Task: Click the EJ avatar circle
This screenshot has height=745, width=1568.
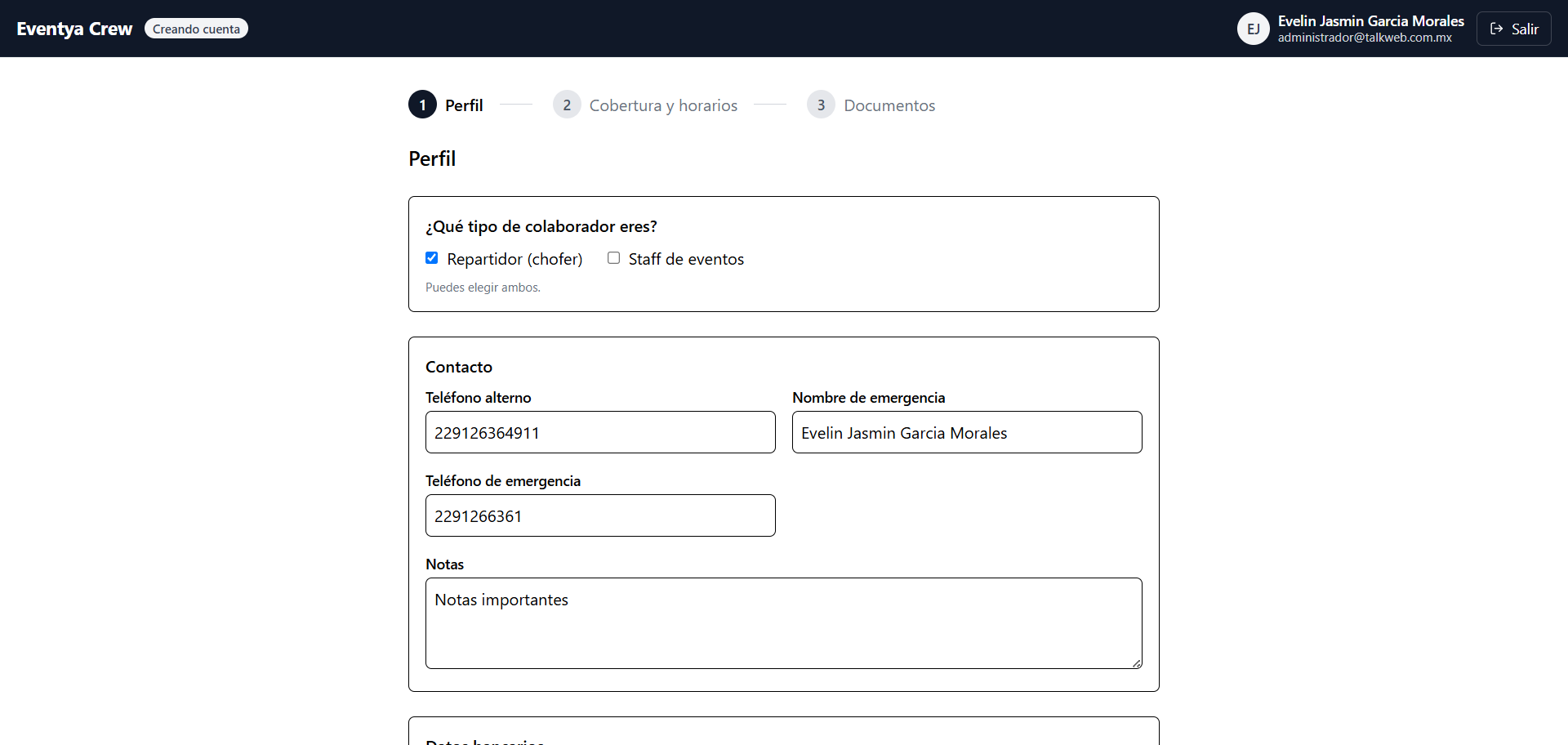Action: [x=1254, y=28]
